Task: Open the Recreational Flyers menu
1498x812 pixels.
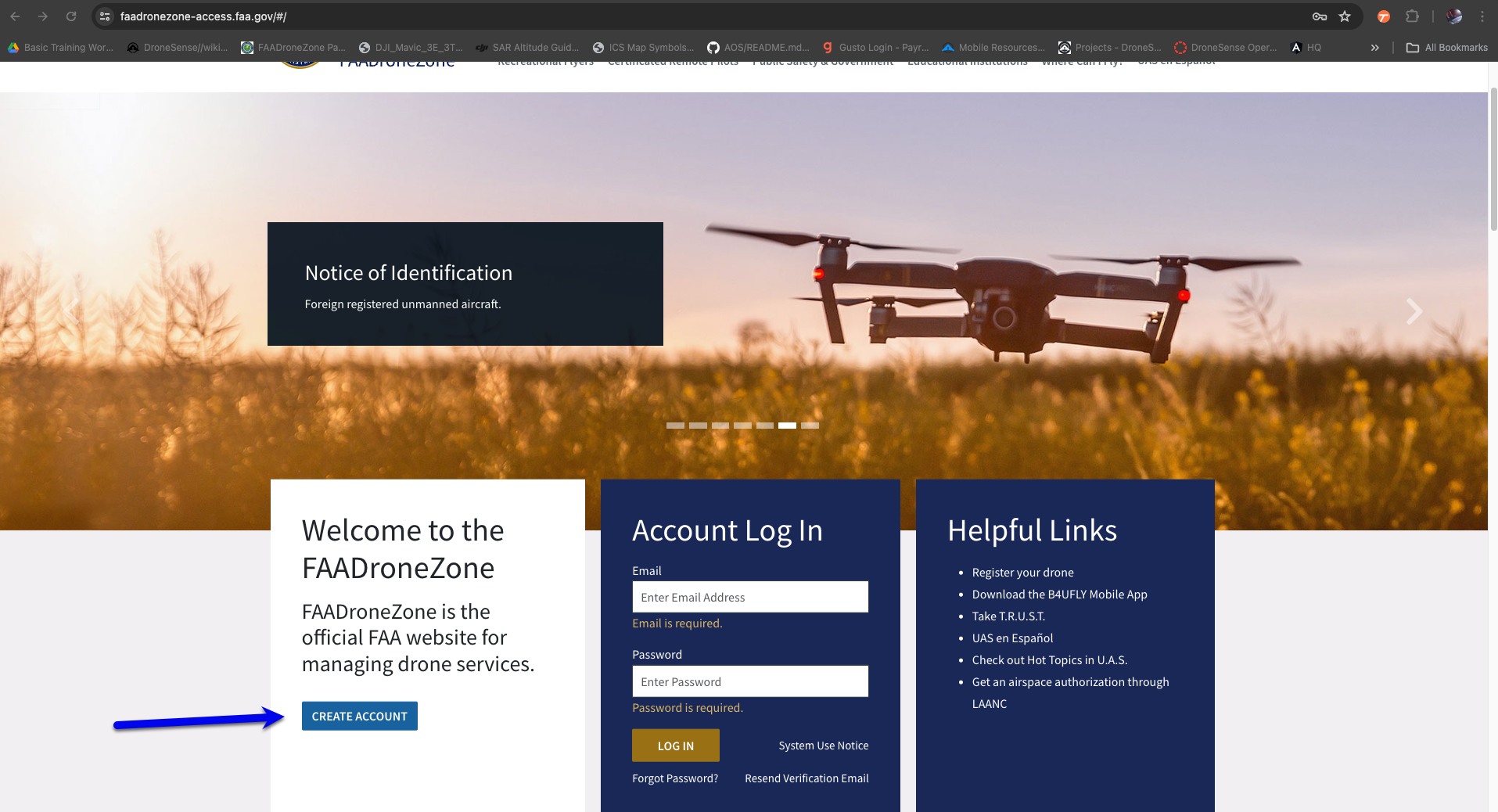Action: (544, 61)
